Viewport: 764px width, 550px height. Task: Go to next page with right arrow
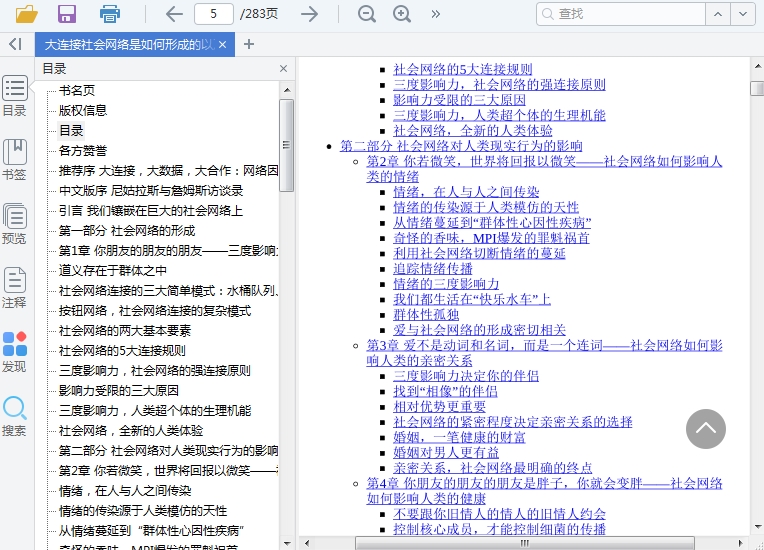coord(310,14)
